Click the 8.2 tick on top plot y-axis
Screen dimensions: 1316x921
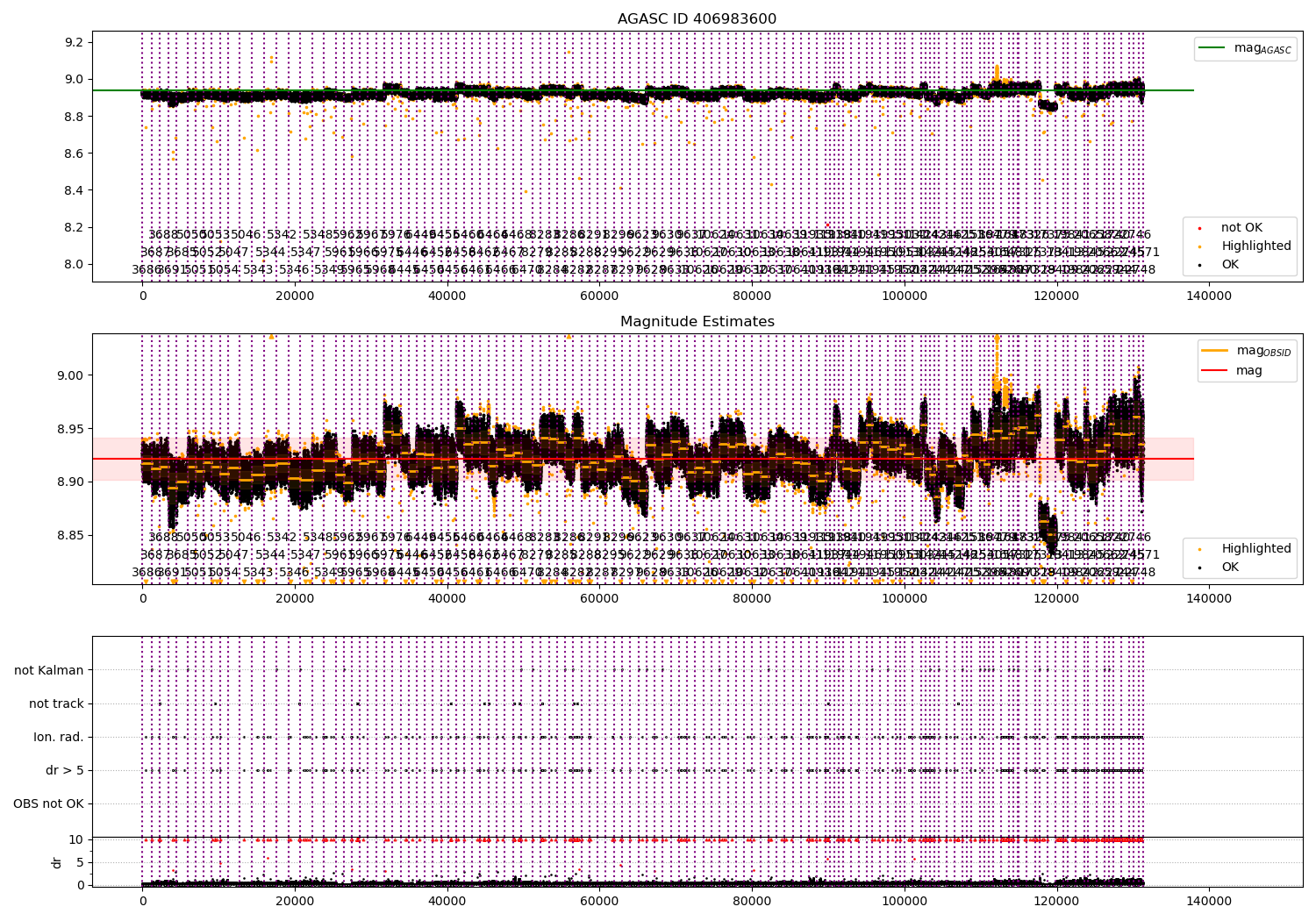click(75, 227)
